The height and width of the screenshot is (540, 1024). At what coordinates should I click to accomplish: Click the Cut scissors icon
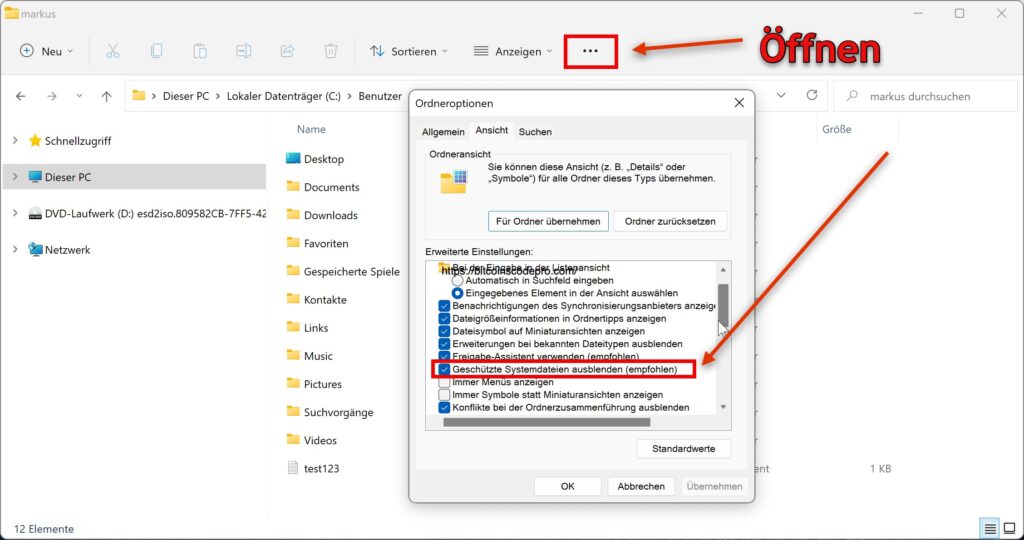[113, 51]
